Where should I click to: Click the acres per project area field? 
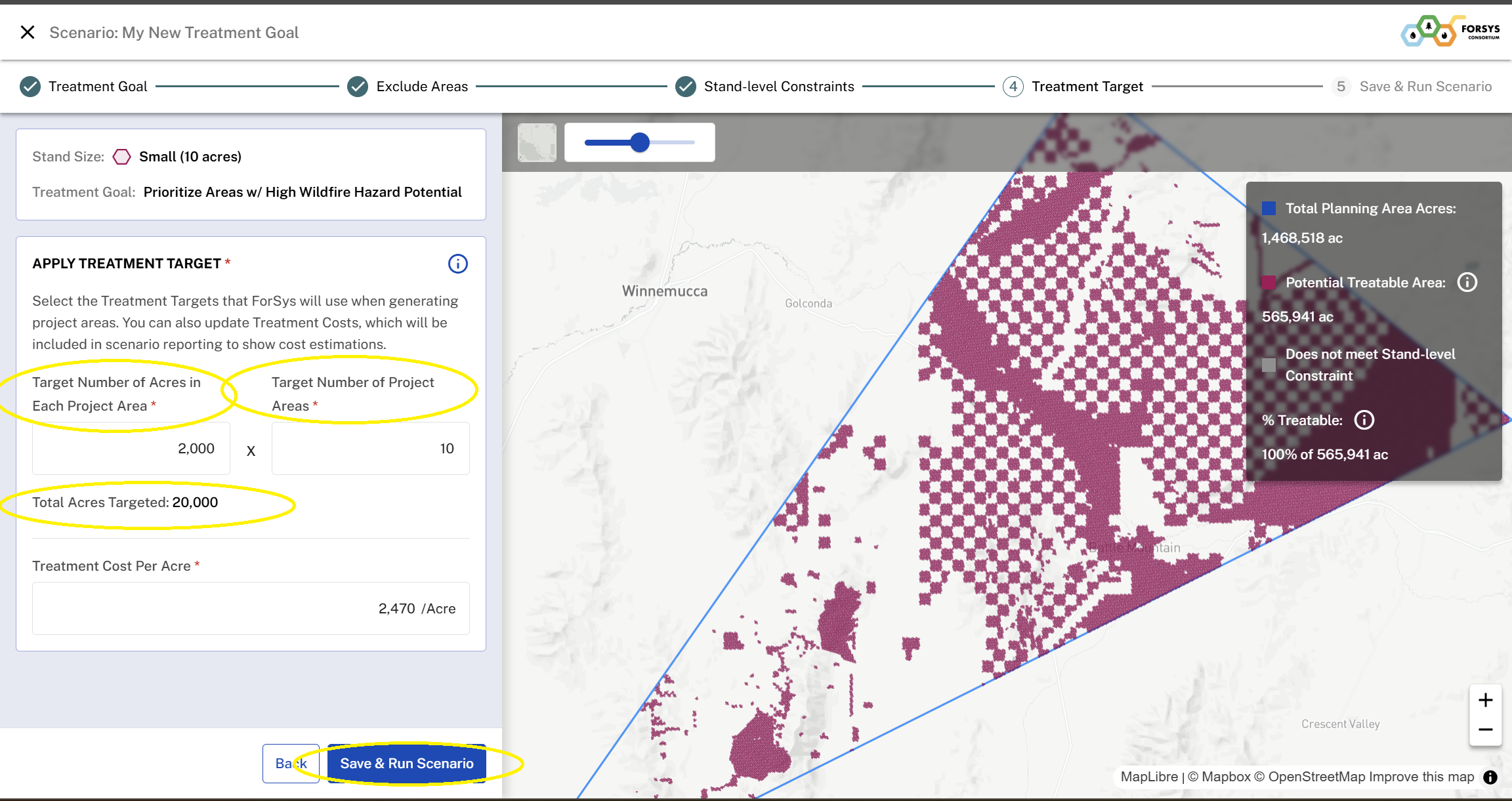[131, 449]
